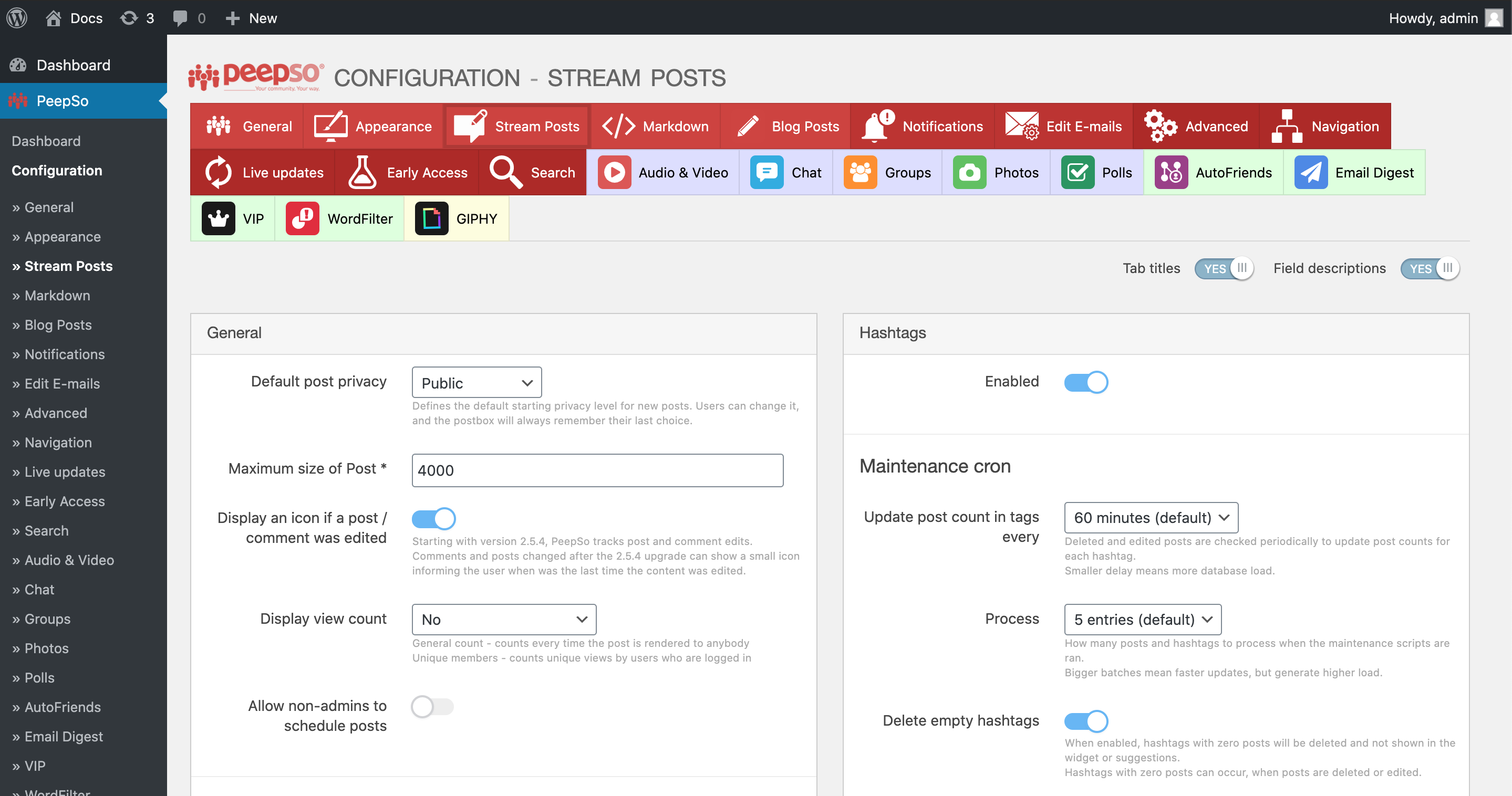Open » Early Access sidebar link
1512x796 pixels.
(x=58, y=501)
